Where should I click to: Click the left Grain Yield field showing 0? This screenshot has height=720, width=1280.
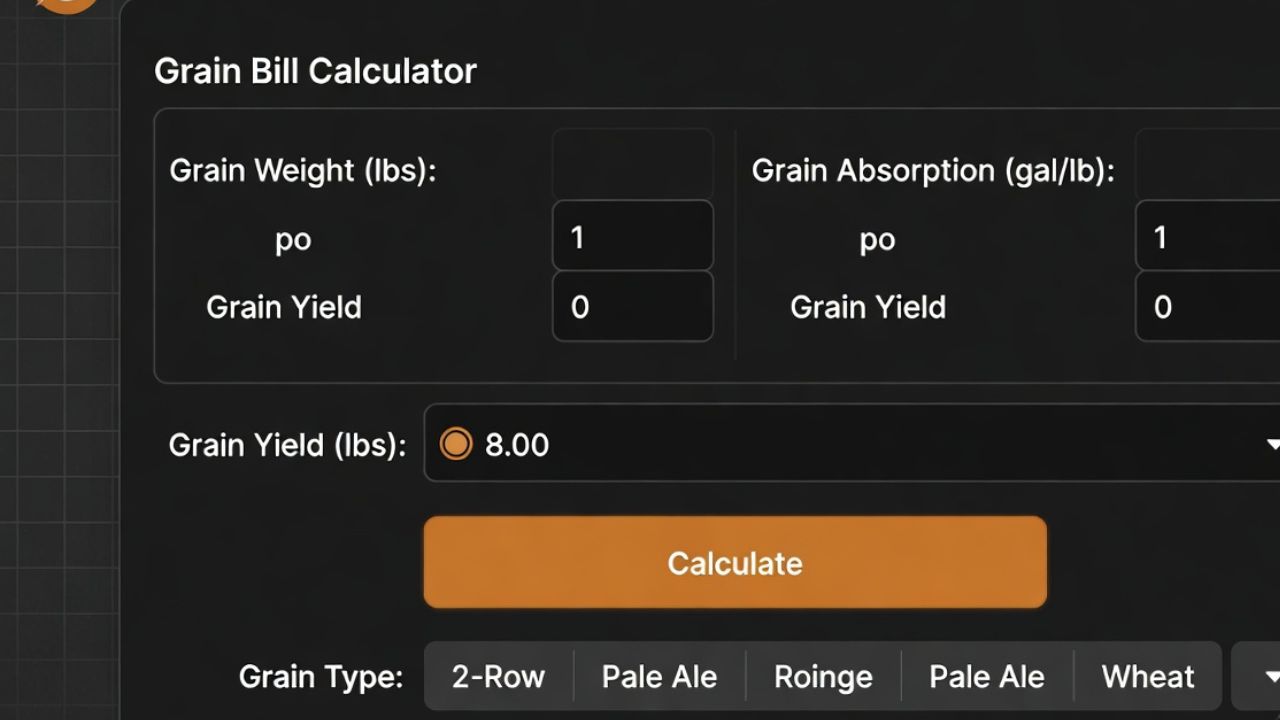pos(632,306)
